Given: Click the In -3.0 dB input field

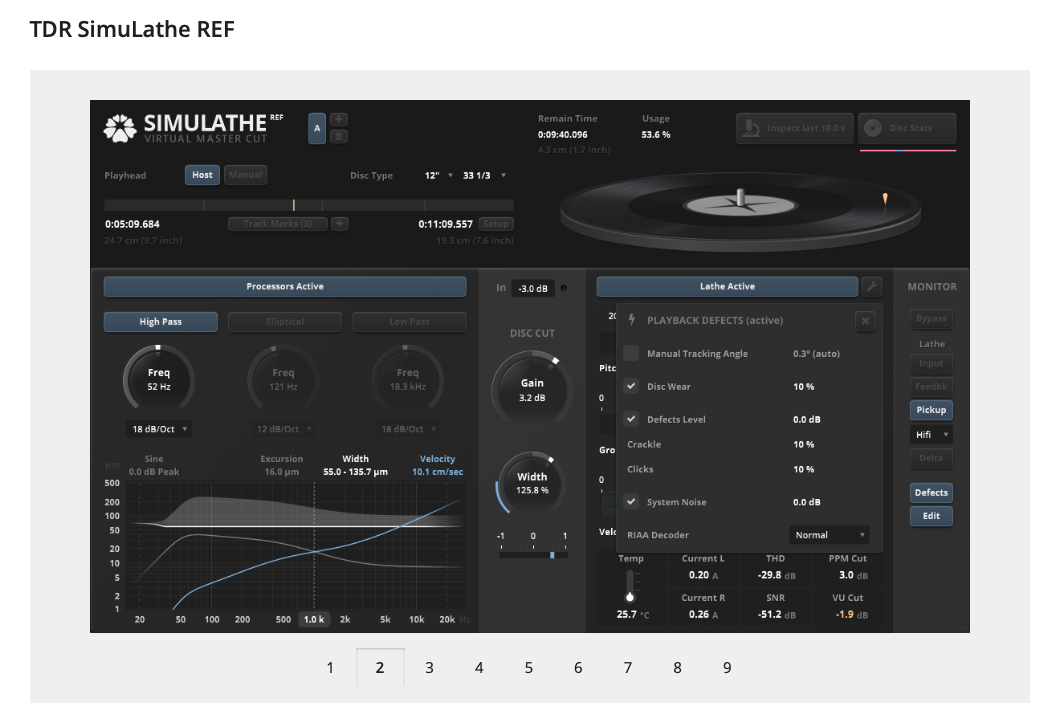Looking at the screenshot, I should (x=533, y=288).
